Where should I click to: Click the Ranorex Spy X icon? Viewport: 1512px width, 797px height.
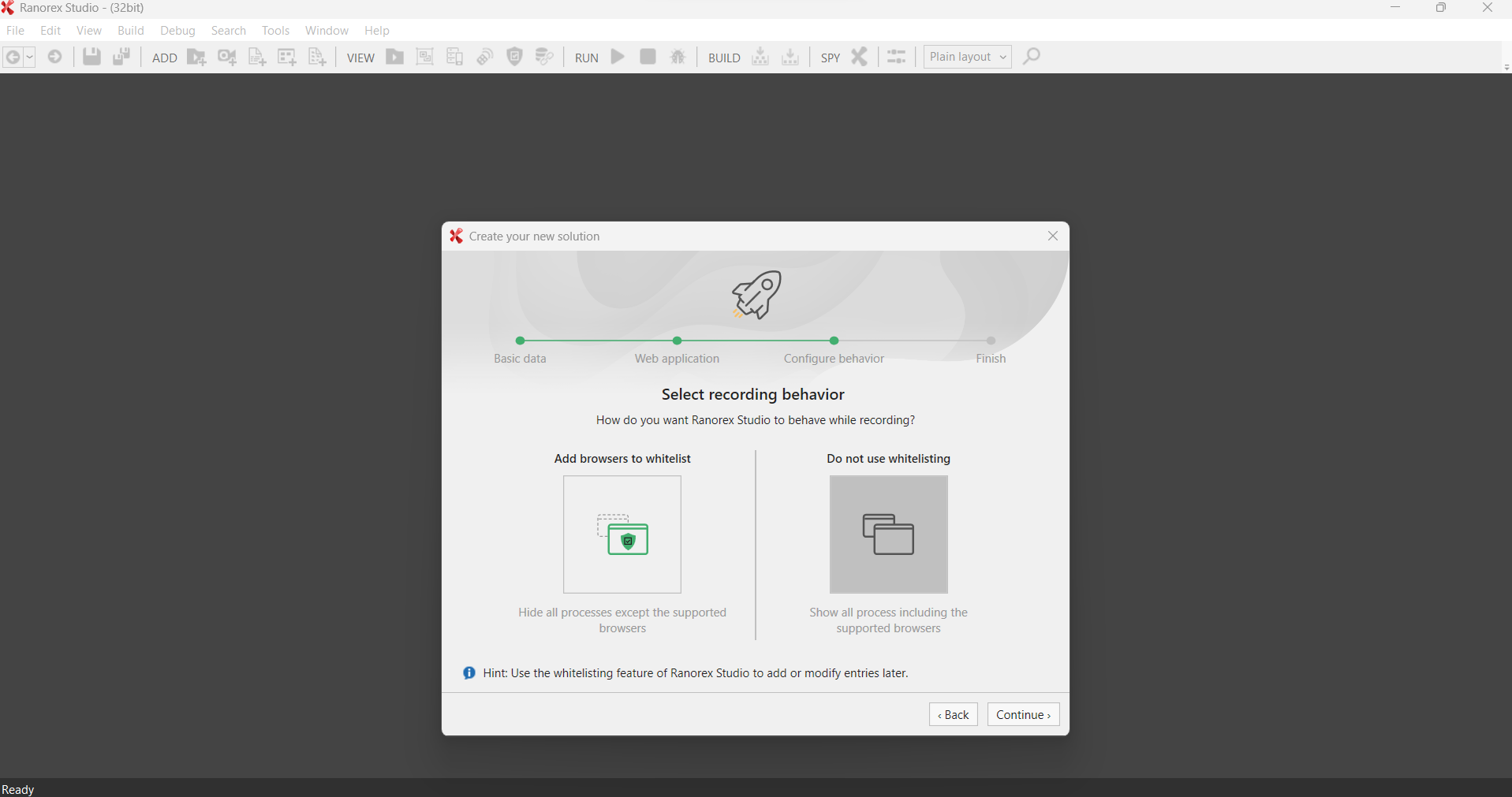860,57
